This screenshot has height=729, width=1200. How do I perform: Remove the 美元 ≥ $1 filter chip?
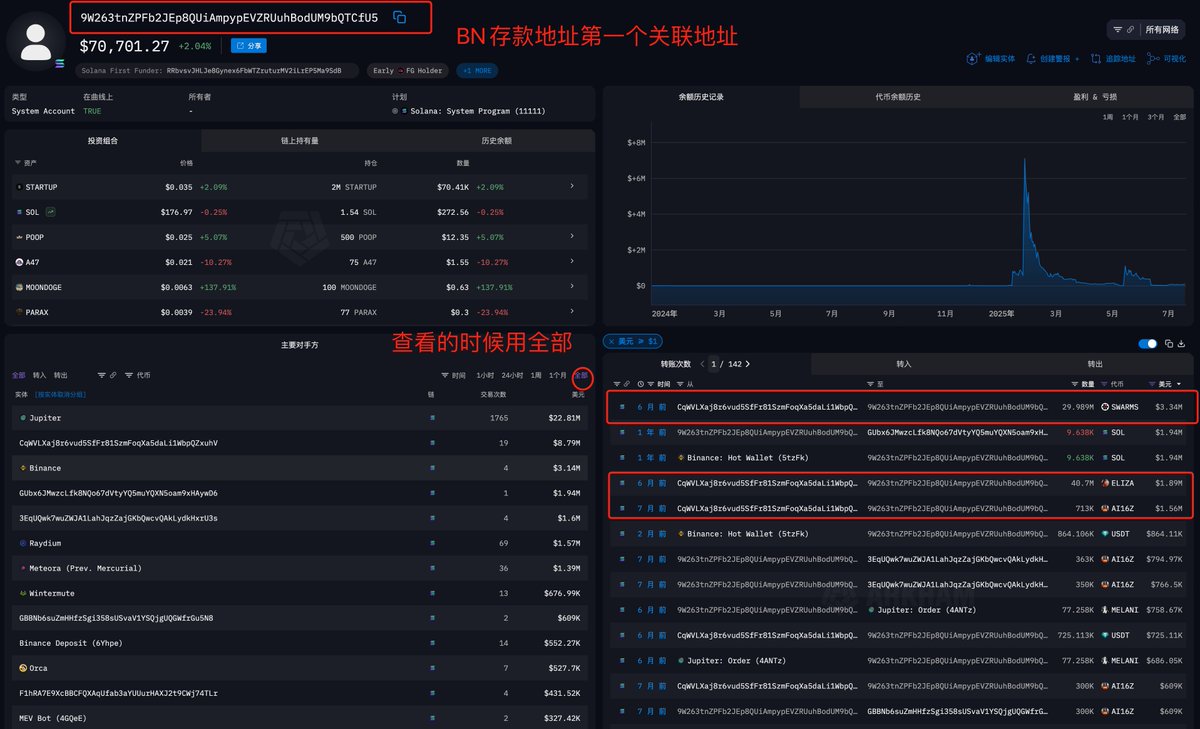(x=611, y=342)
